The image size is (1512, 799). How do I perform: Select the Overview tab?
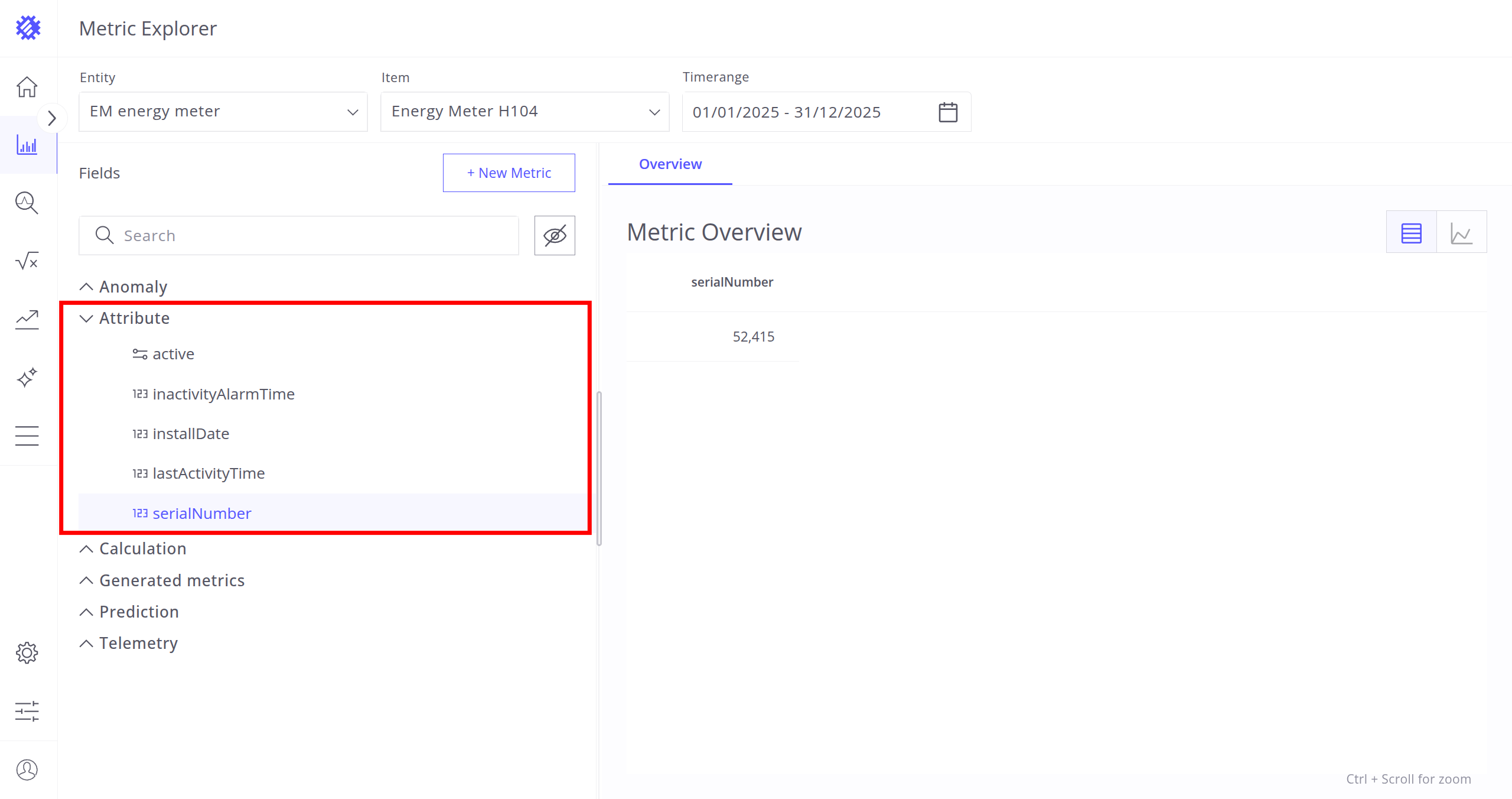point(670,164)
